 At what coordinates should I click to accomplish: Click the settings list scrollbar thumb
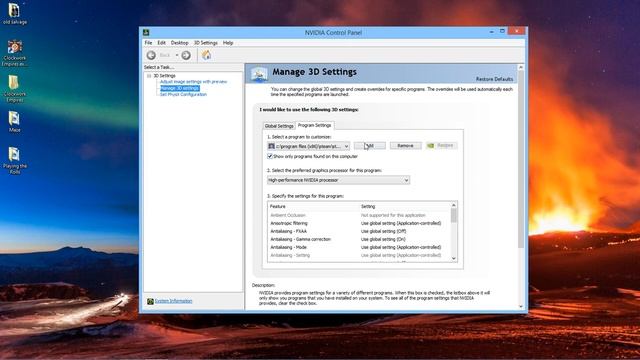pyautogui.click(x=453, y=216)
